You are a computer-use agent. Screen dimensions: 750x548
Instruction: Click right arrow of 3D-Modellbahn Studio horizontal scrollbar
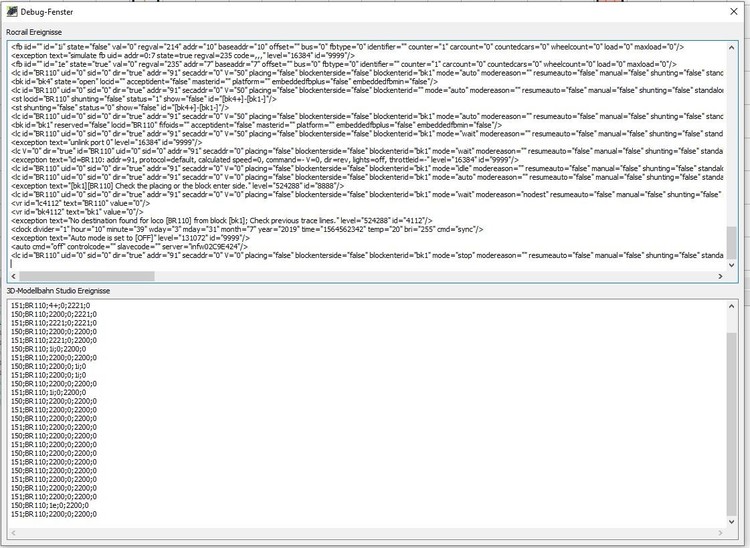click(720, 533)
